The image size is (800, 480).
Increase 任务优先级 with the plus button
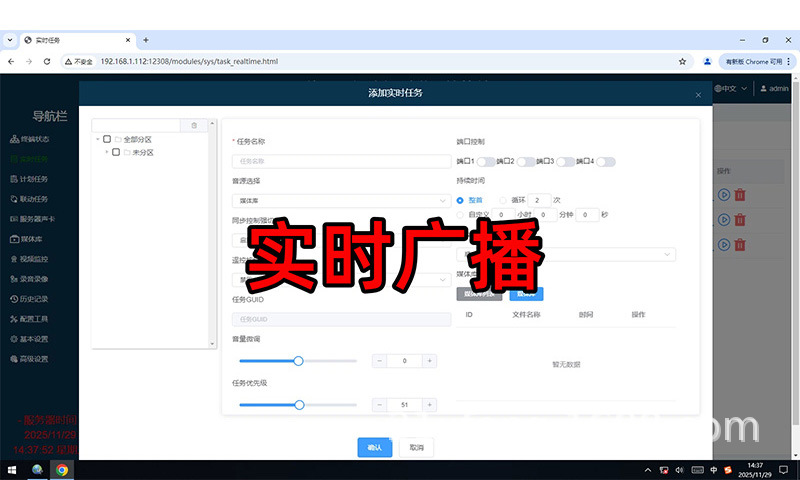point(430,405)
